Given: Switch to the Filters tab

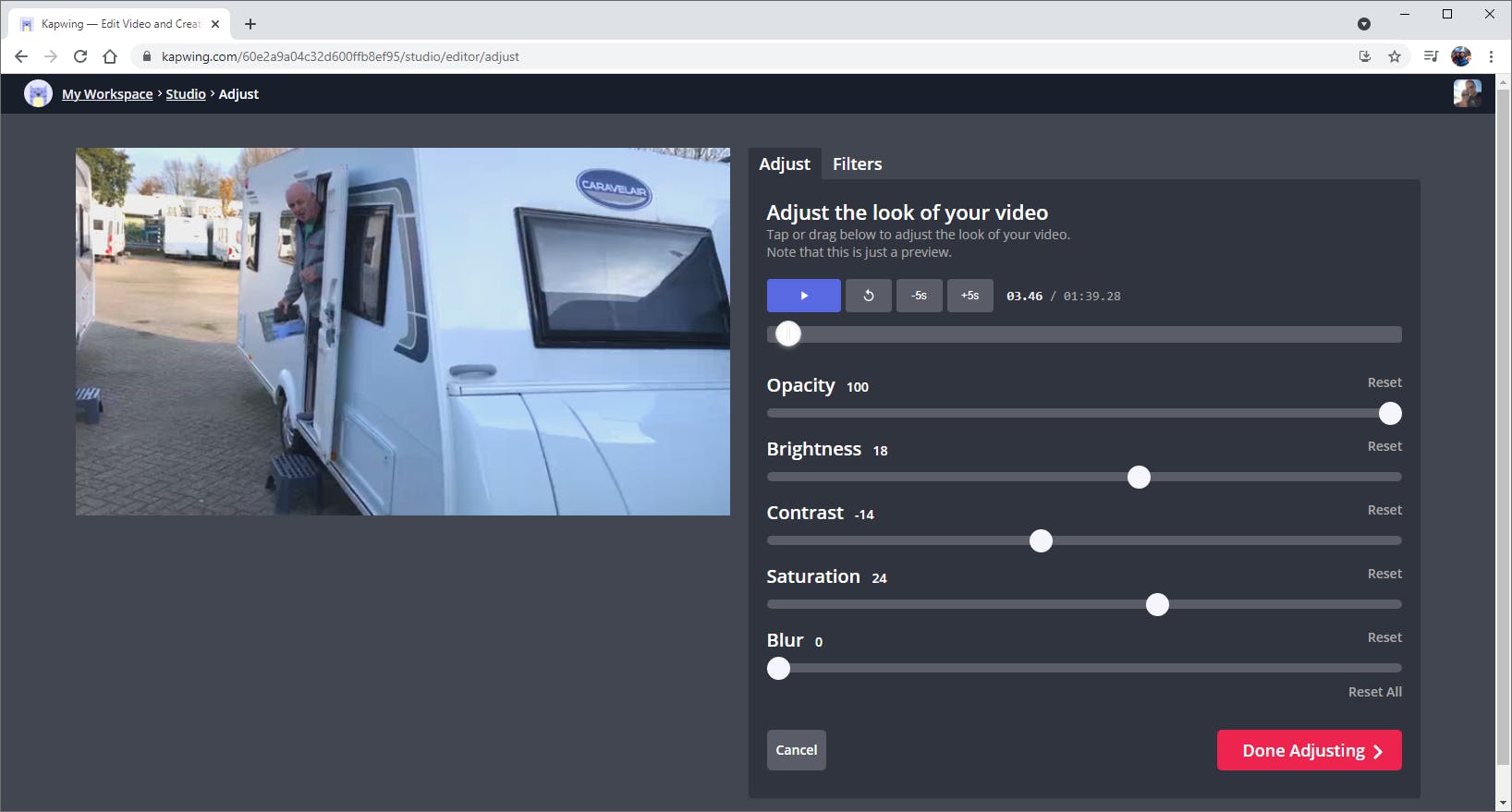Looking at the screenshot, I should coord(858,164).
